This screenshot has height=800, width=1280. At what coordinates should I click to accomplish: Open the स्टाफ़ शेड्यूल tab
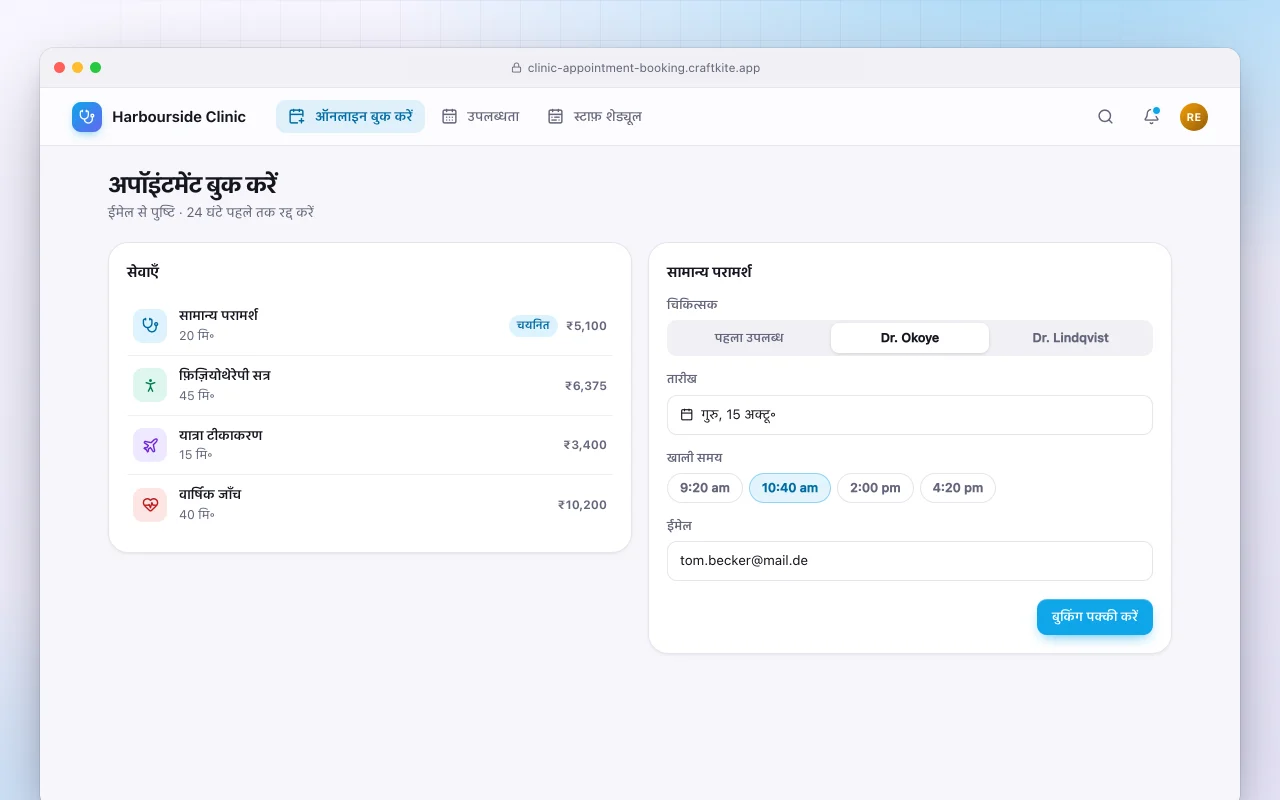point(595,117)
